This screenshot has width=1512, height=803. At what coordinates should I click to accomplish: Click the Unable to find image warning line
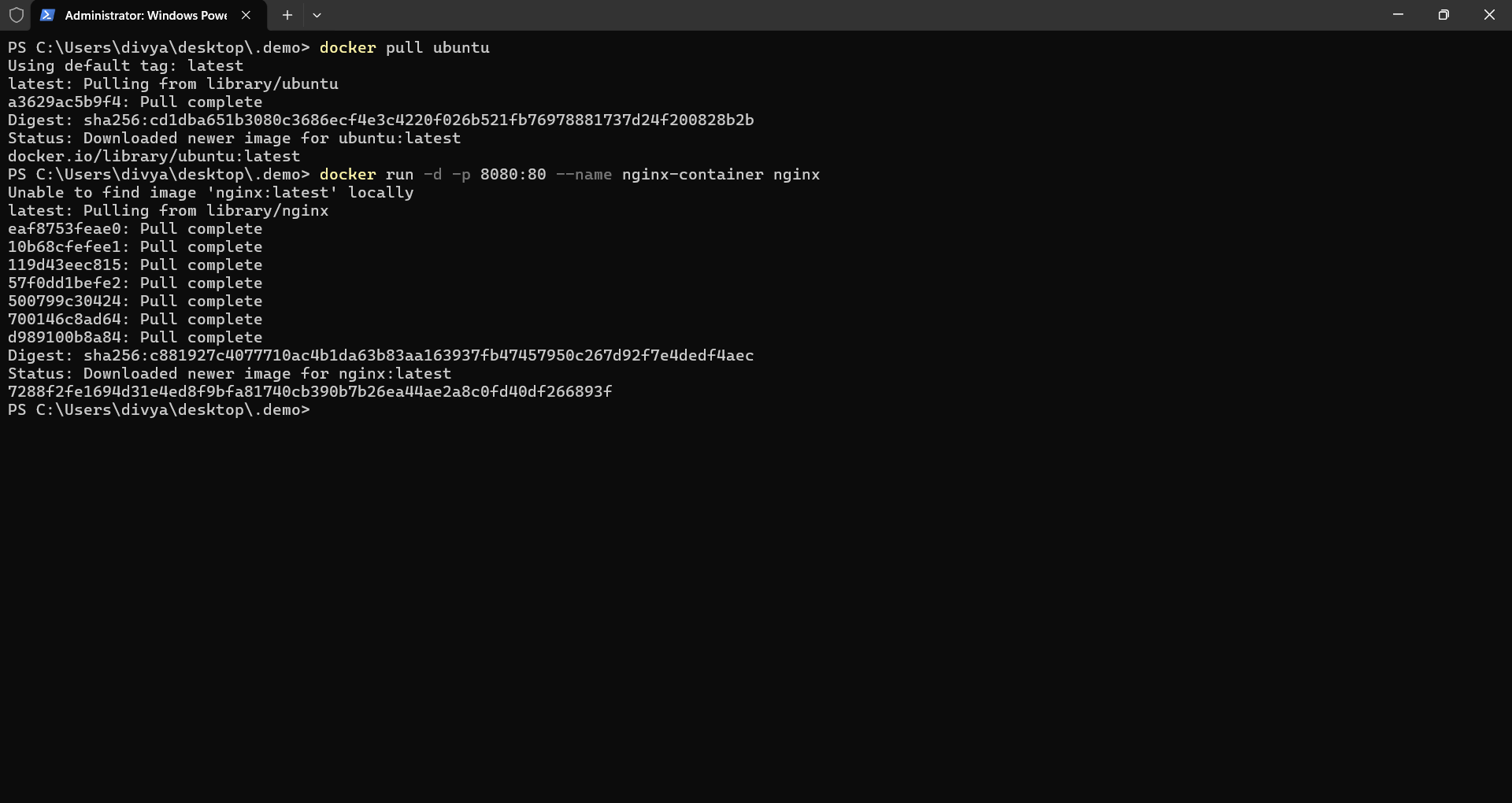click(x=210, y=192)
